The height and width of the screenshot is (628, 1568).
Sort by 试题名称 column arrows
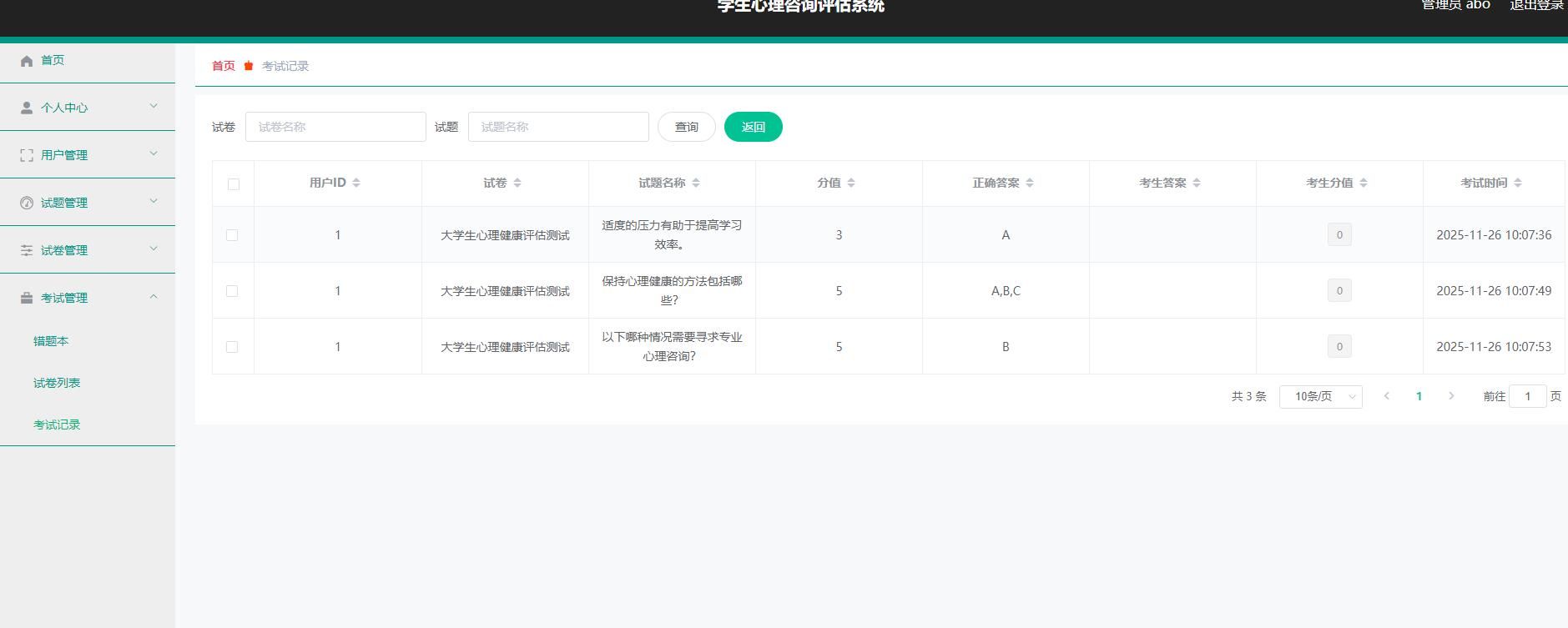[x=696, y=183]
